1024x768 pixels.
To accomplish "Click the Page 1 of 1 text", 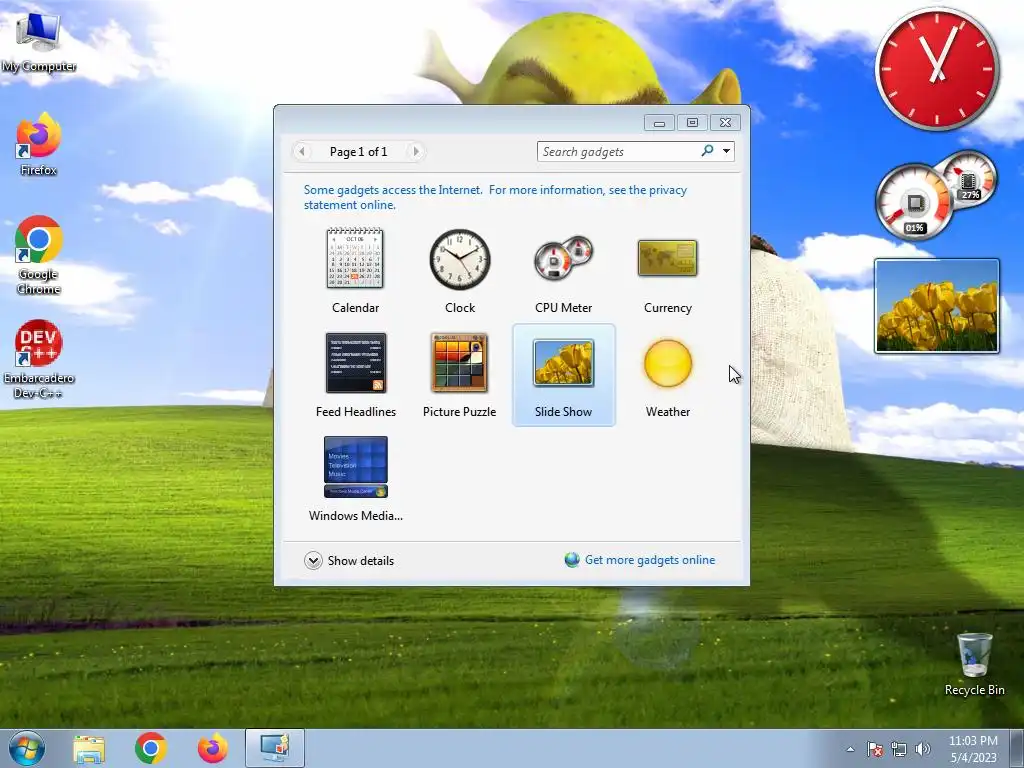I will pos(359,152).
